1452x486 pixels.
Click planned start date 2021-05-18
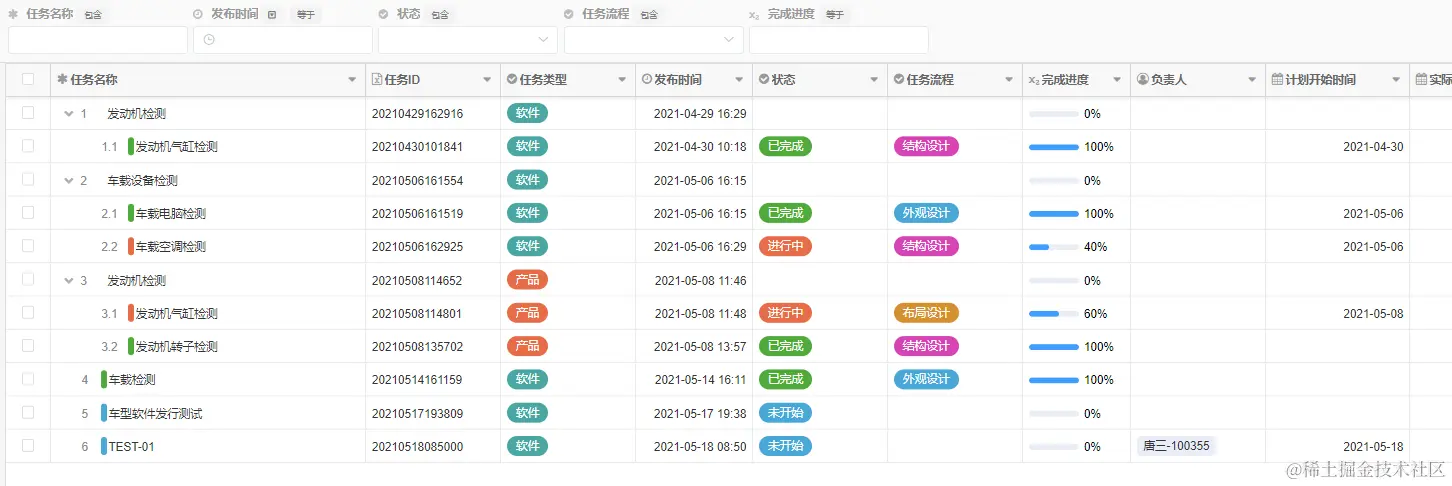(1373, 447)
